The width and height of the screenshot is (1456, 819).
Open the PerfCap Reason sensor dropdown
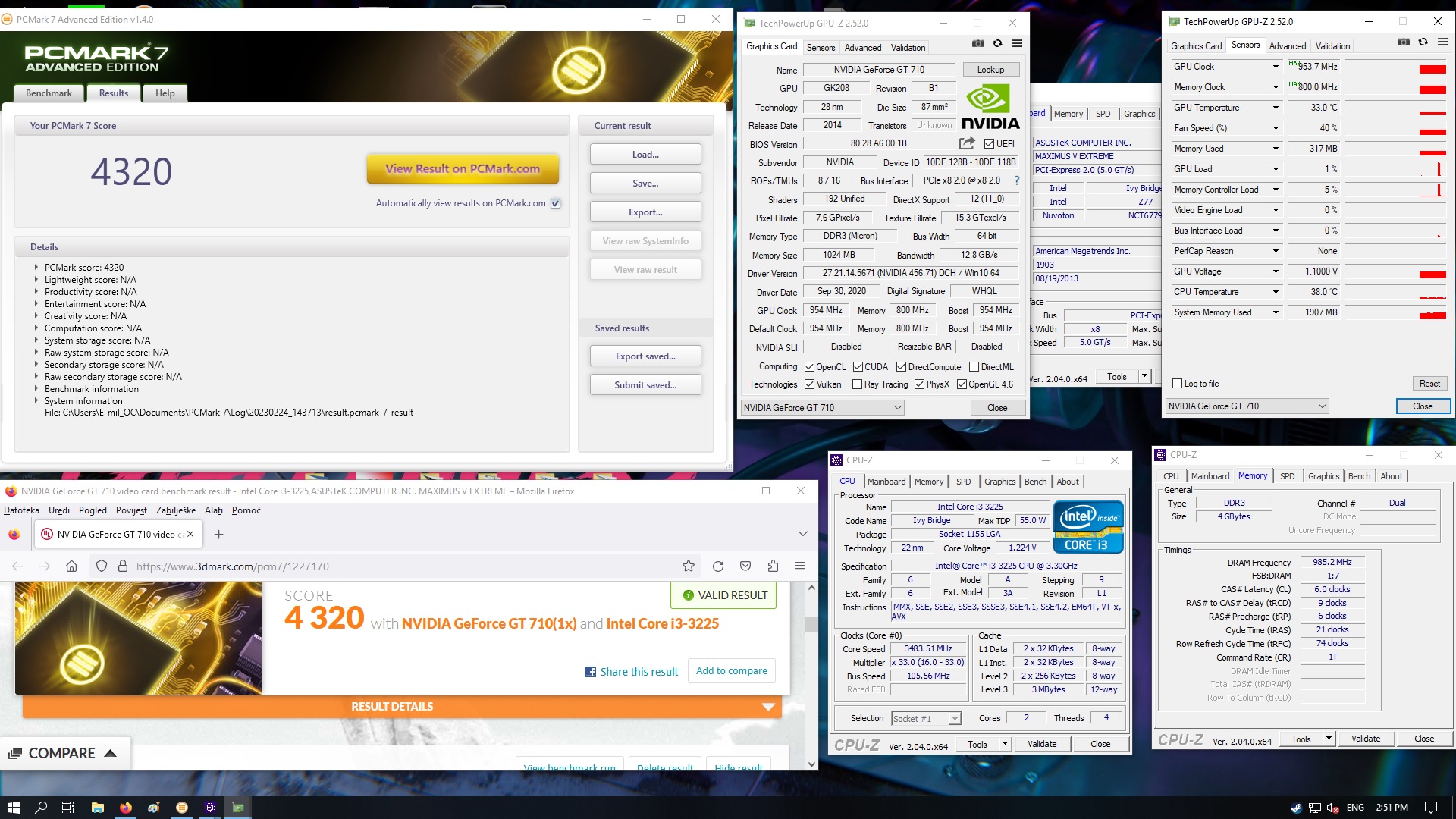coord(1276,251)
